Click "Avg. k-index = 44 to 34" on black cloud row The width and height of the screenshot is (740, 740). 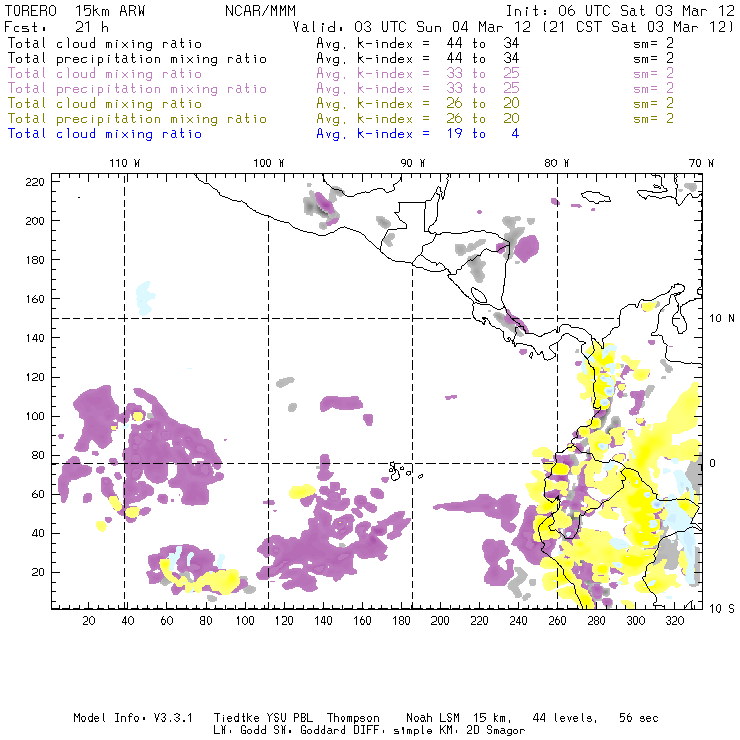pyautogui.click(x=418, y=43)
